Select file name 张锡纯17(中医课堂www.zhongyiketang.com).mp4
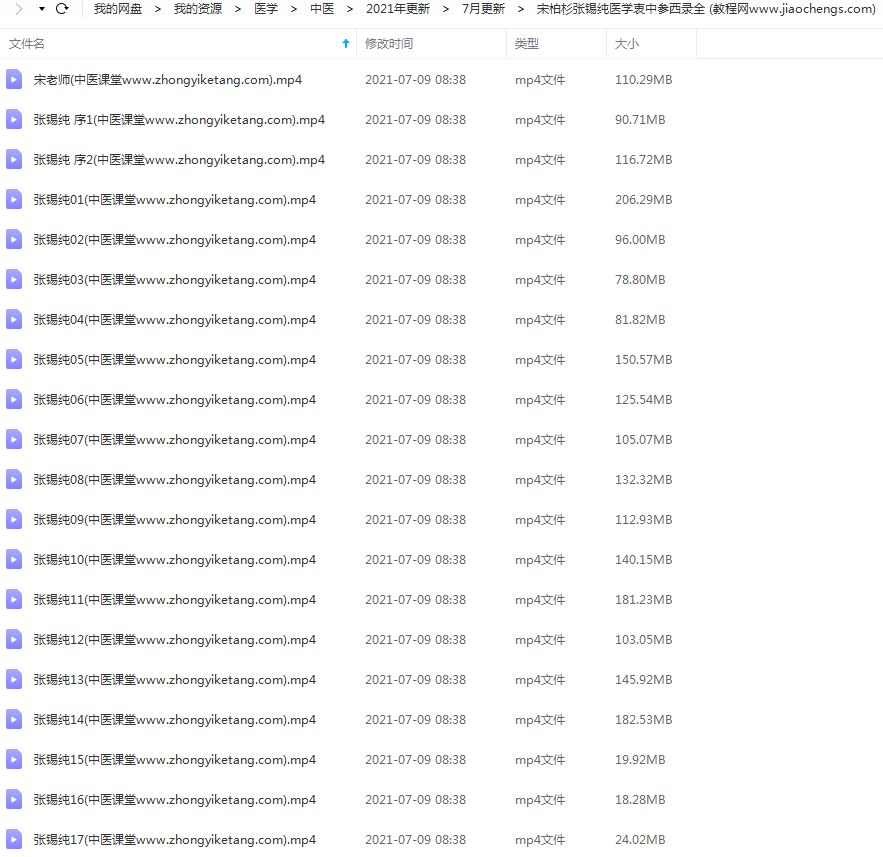This screenshot has height=857, width=883. point(175,840)
